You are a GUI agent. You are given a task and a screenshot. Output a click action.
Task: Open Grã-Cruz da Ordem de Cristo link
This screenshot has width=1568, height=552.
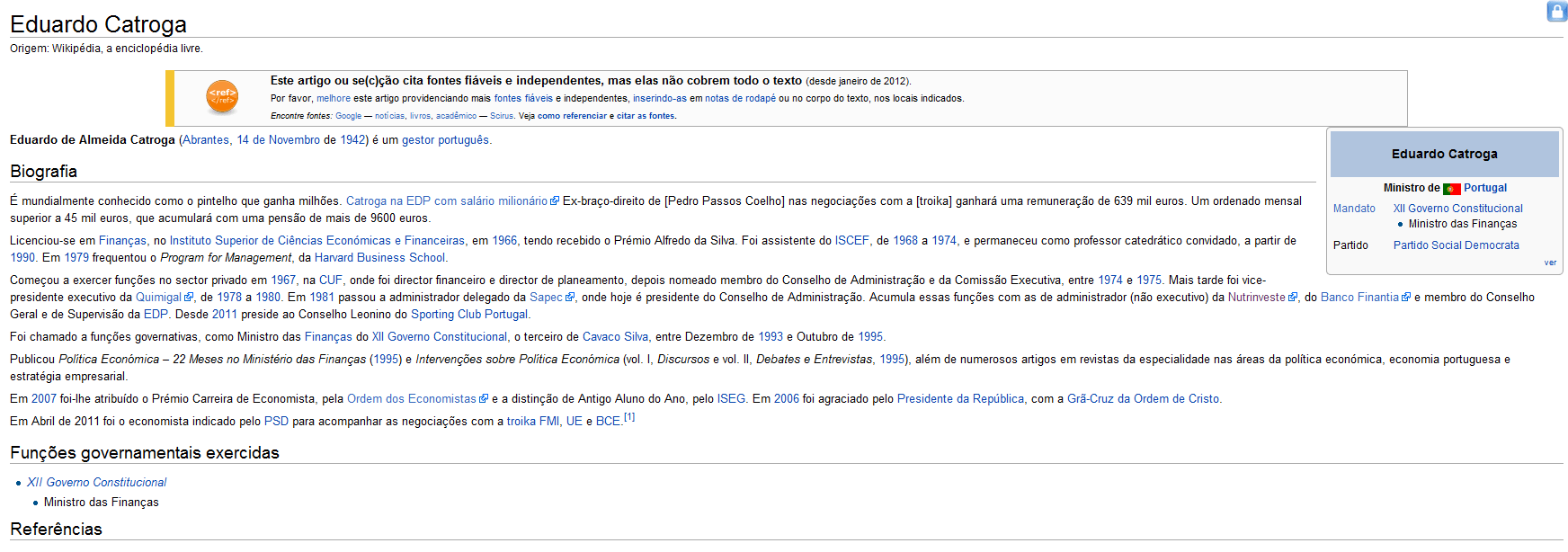pyautogui.click(x=1143, y=399)
